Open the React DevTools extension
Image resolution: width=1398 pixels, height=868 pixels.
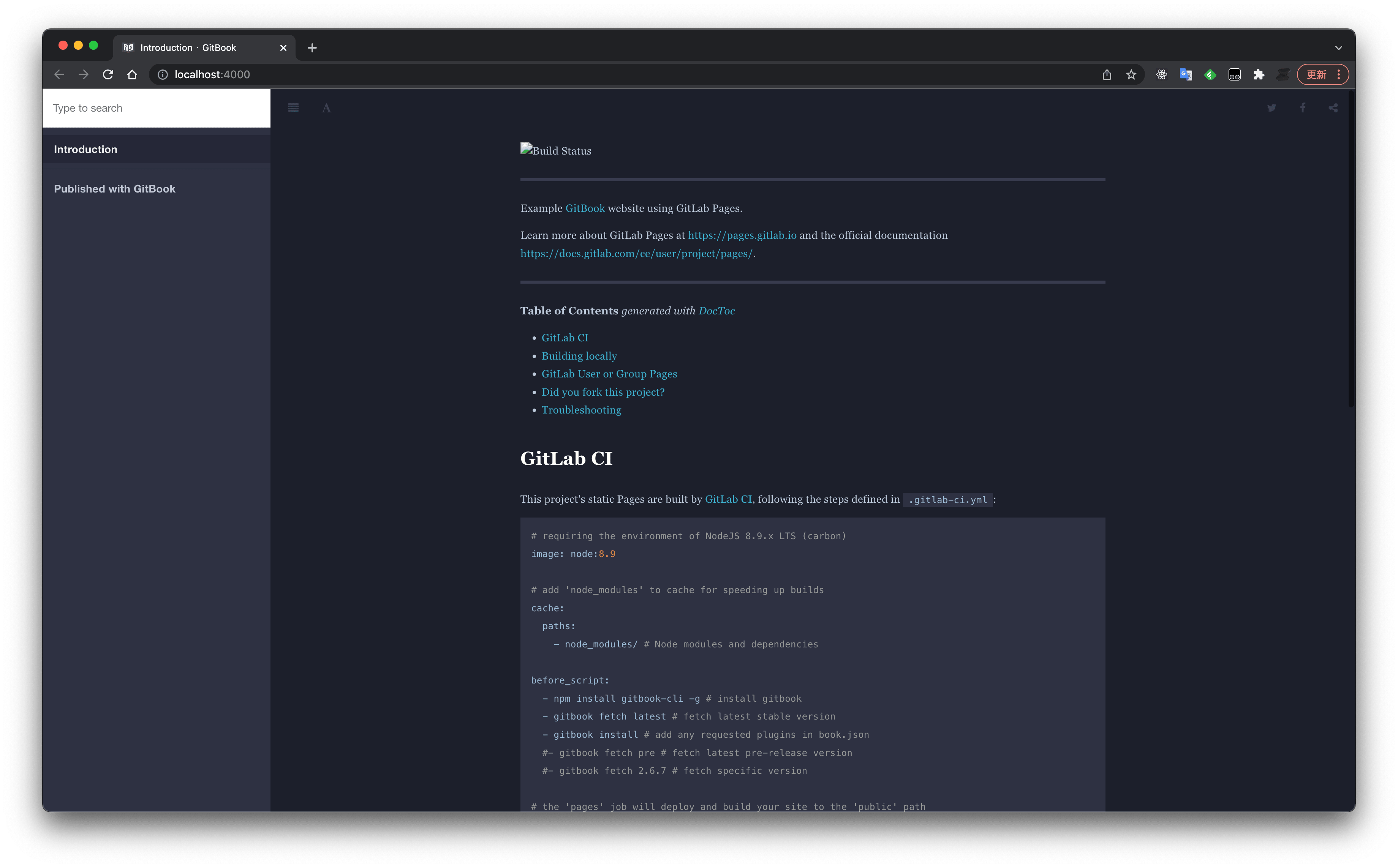1161,74
